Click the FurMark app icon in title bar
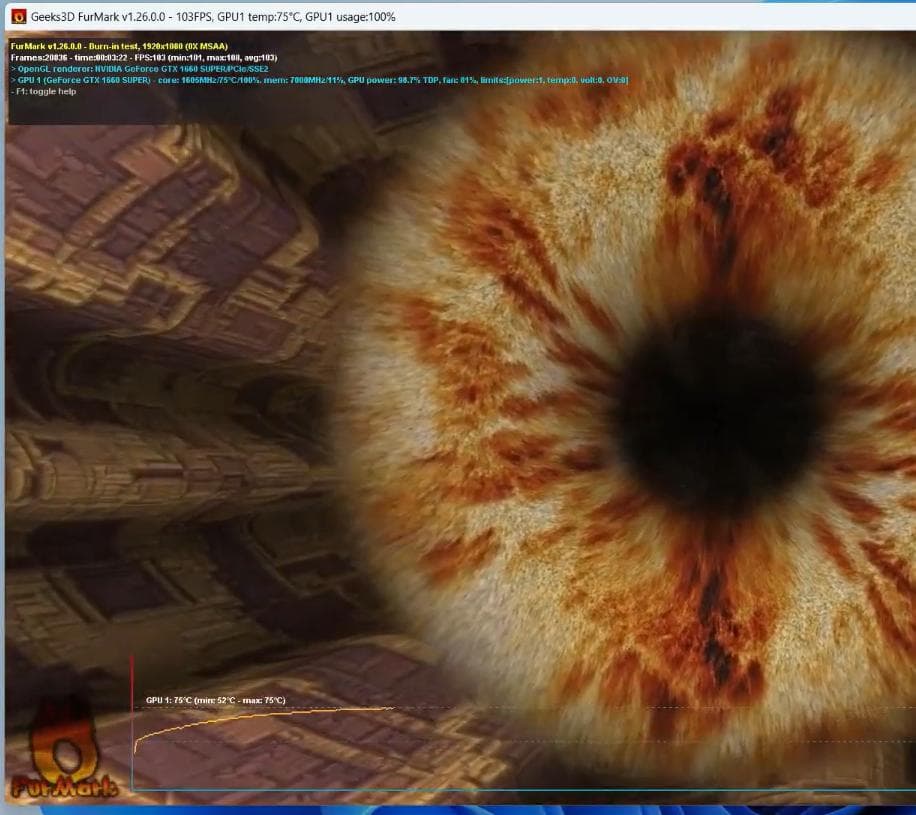 click(17, 16)
